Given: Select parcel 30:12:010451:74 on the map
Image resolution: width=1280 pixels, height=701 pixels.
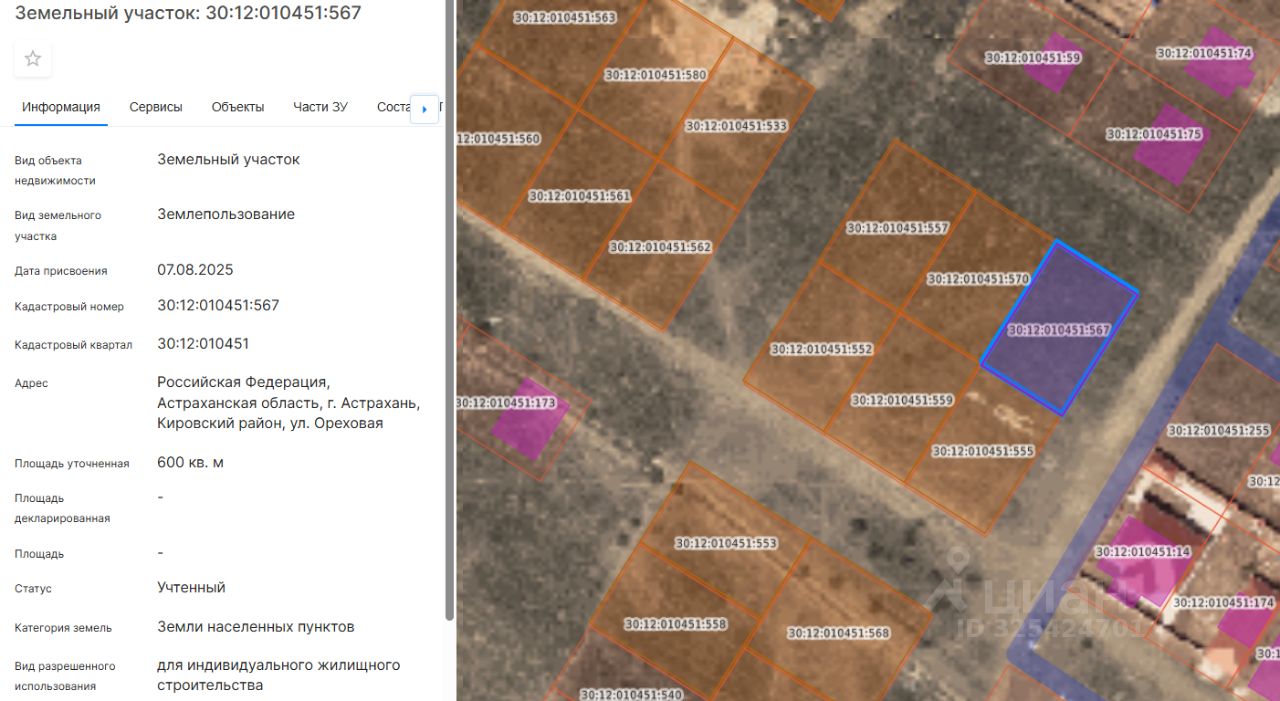Looking at the screenshot, I should pyautogui.click(x=1204, y=53).
